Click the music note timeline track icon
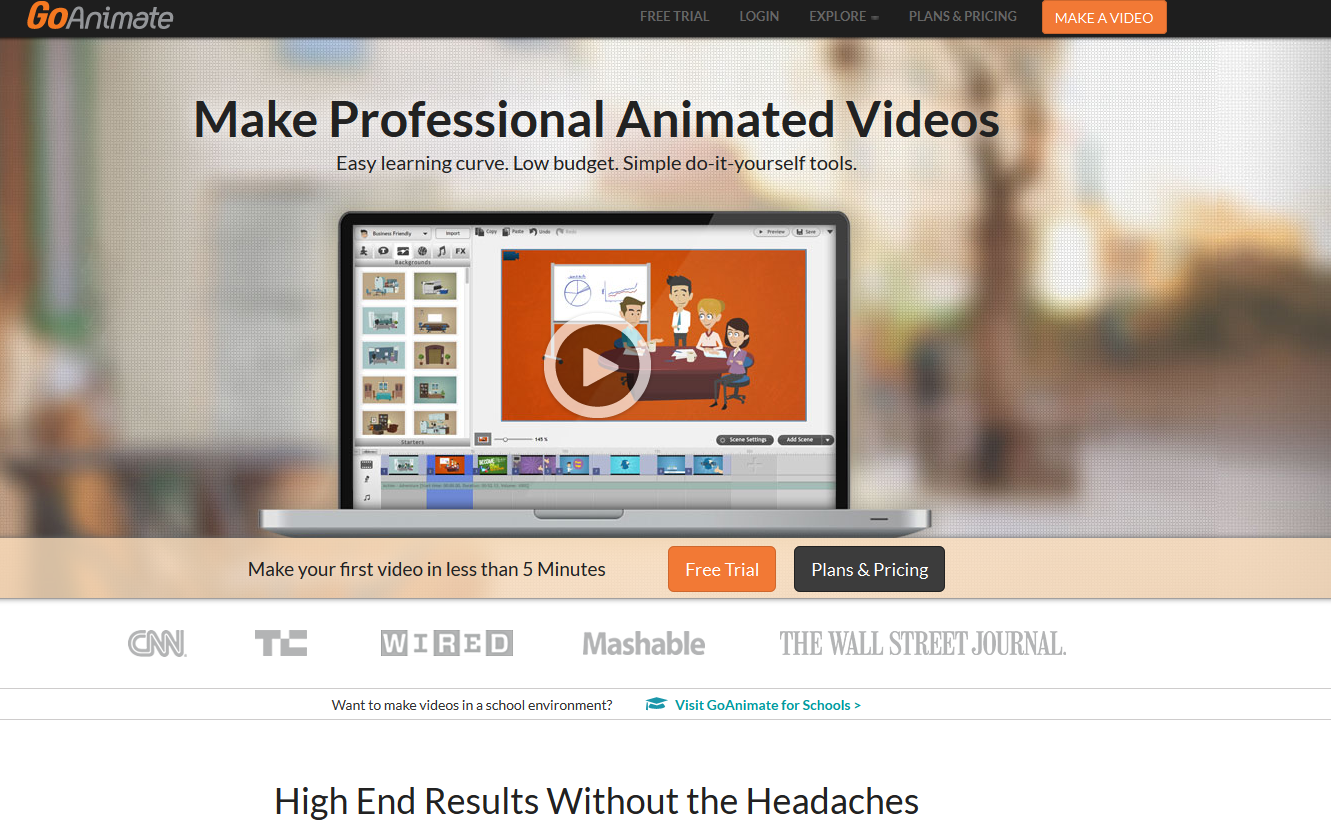 coord(366,497)
